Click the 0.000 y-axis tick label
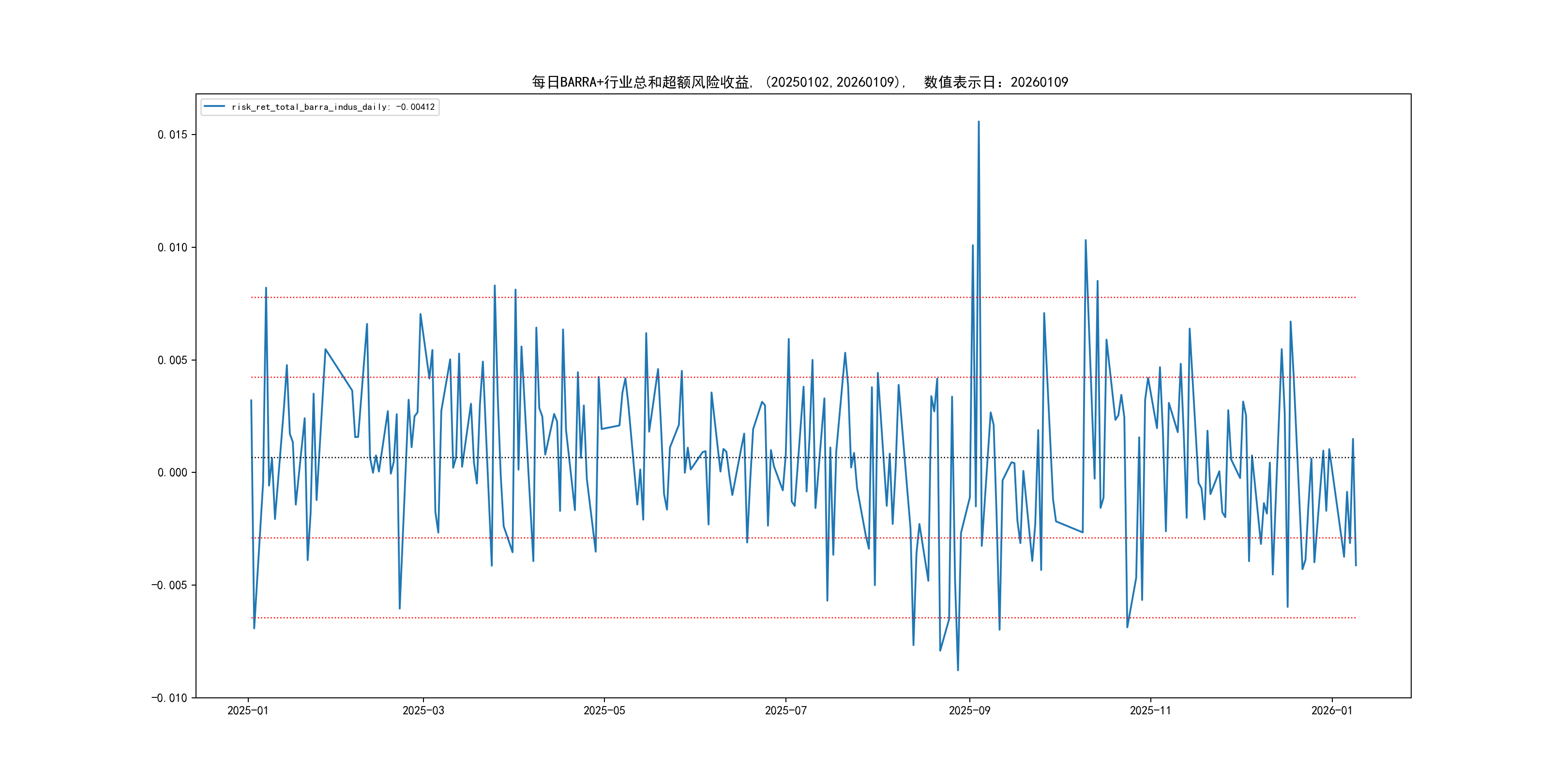 point(172,472)
